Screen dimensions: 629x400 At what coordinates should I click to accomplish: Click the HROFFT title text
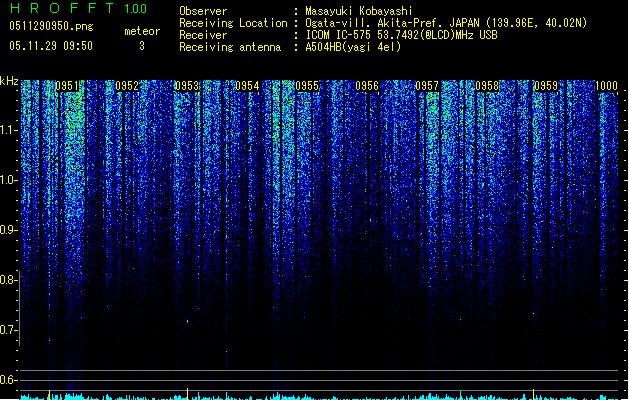(62, 8)
